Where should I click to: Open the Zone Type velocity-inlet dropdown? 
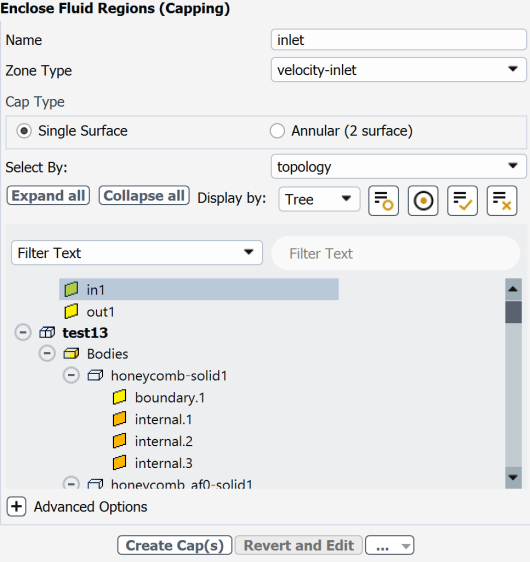[x=398, y=70]
